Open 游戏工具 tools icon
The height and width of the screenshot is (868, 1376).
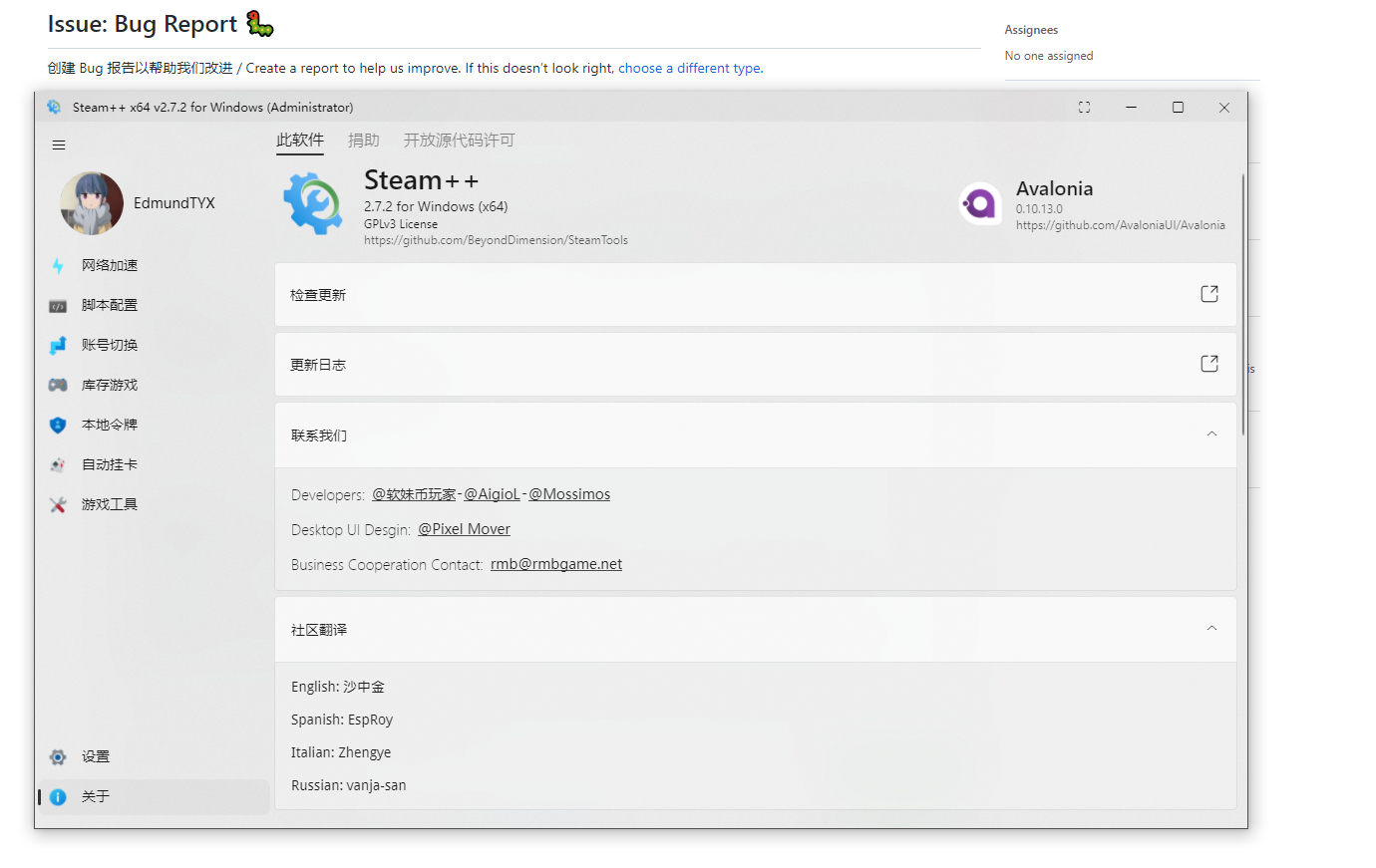click(x=58, y=505)
